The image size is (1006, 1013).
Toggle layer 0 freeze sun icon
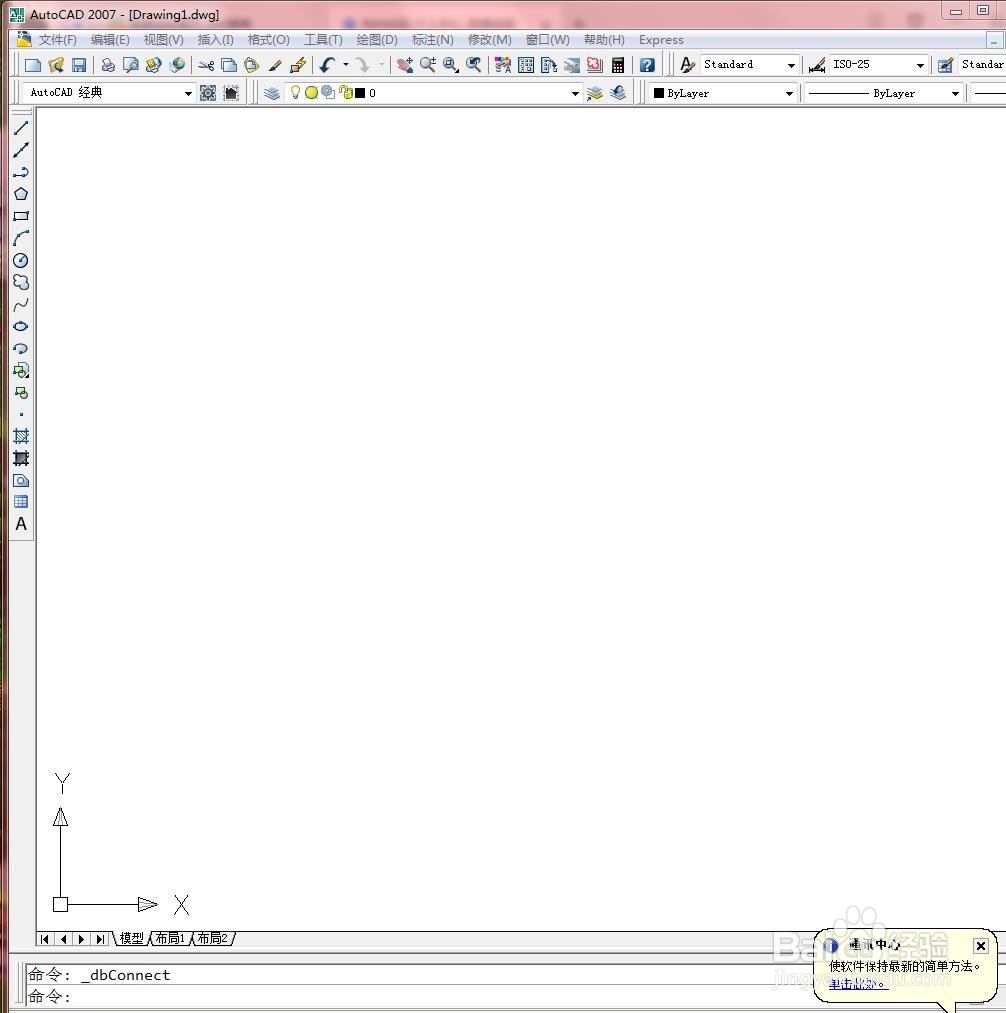pyautogui.click(x=311, y=92)
